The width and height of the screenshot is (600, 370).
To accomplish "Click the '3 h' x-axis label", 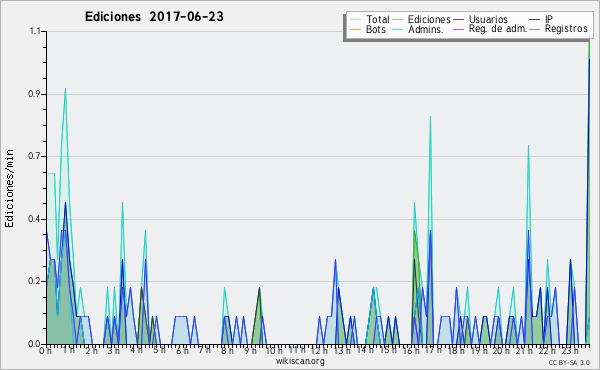I will pyautogui.click(x=113, y=351).
